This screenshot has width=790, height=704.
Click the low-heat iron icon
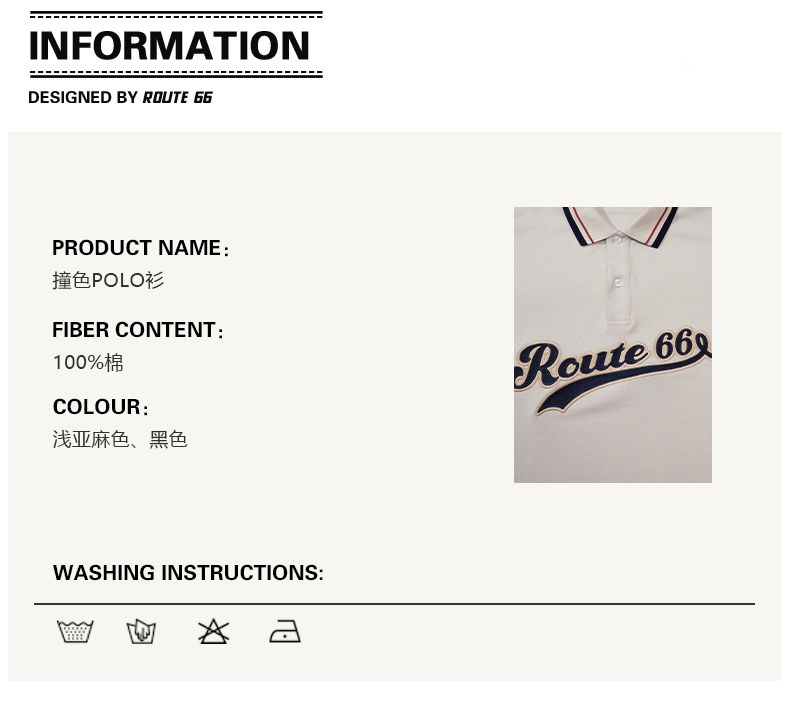click(x=285, y=632)
